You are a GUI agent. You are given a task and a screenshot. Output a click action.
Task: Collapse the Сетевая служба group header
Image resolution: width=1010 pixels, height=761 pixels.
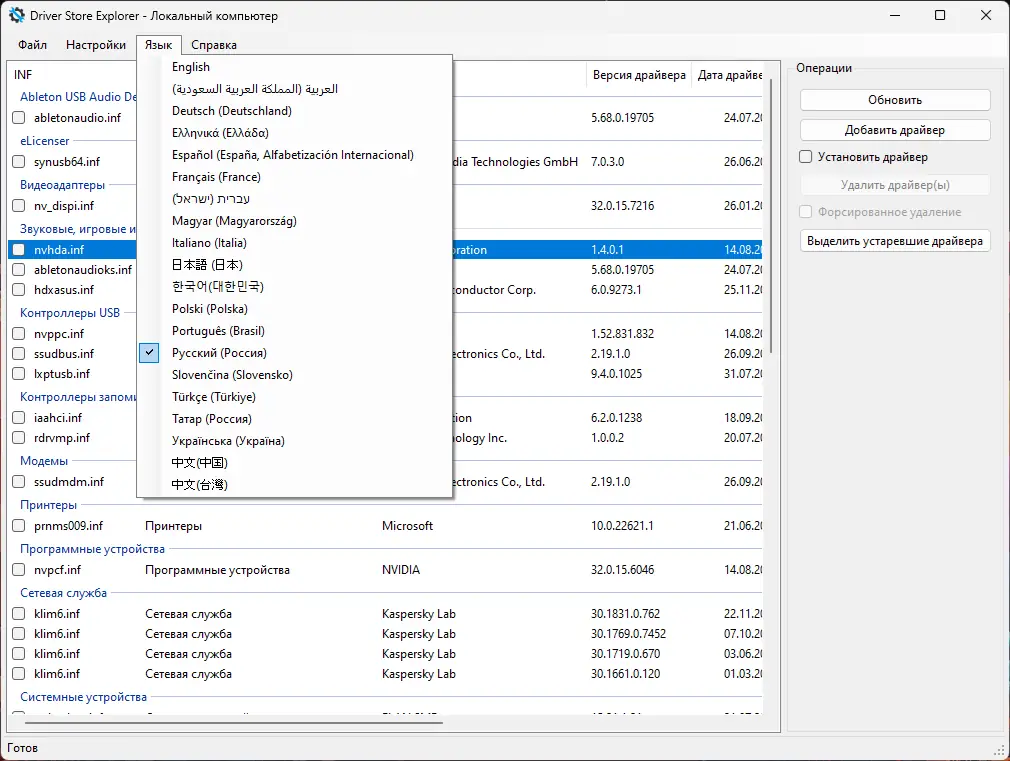(x=62, y=592)
